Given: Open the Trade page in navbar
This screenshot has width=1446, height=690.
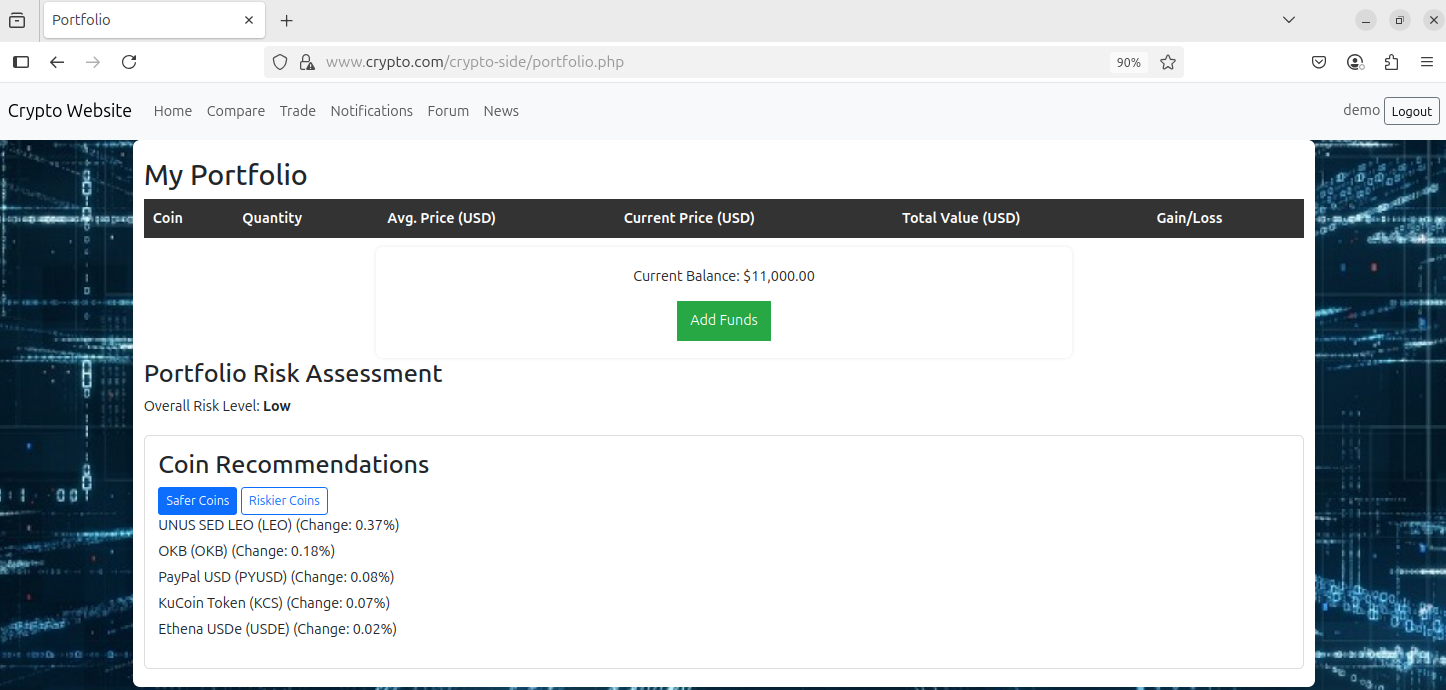Looking at the screenshot, I should tap(297, 111).
